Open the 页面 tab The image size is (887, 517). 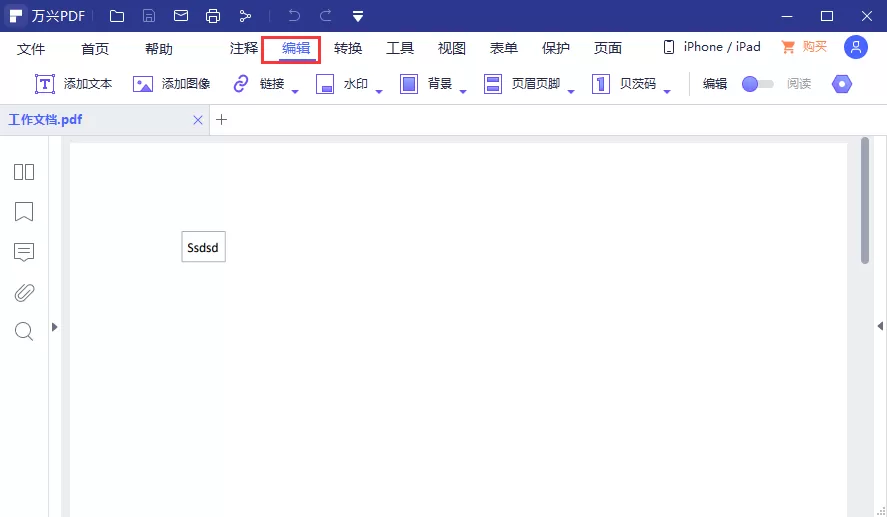tap(608, 49)
